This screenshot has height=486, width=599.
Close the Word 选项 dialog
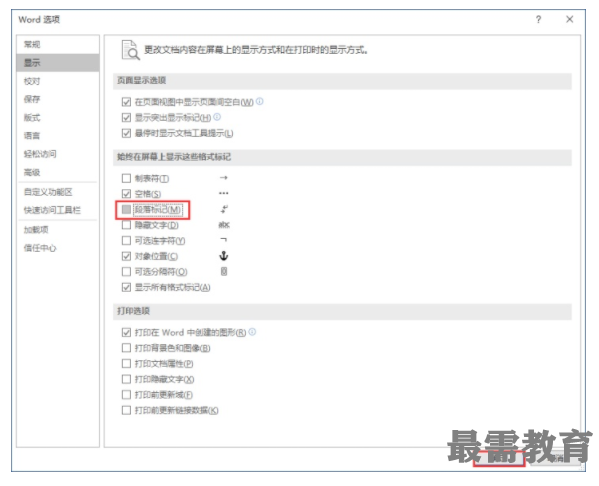tap(569, 19)
